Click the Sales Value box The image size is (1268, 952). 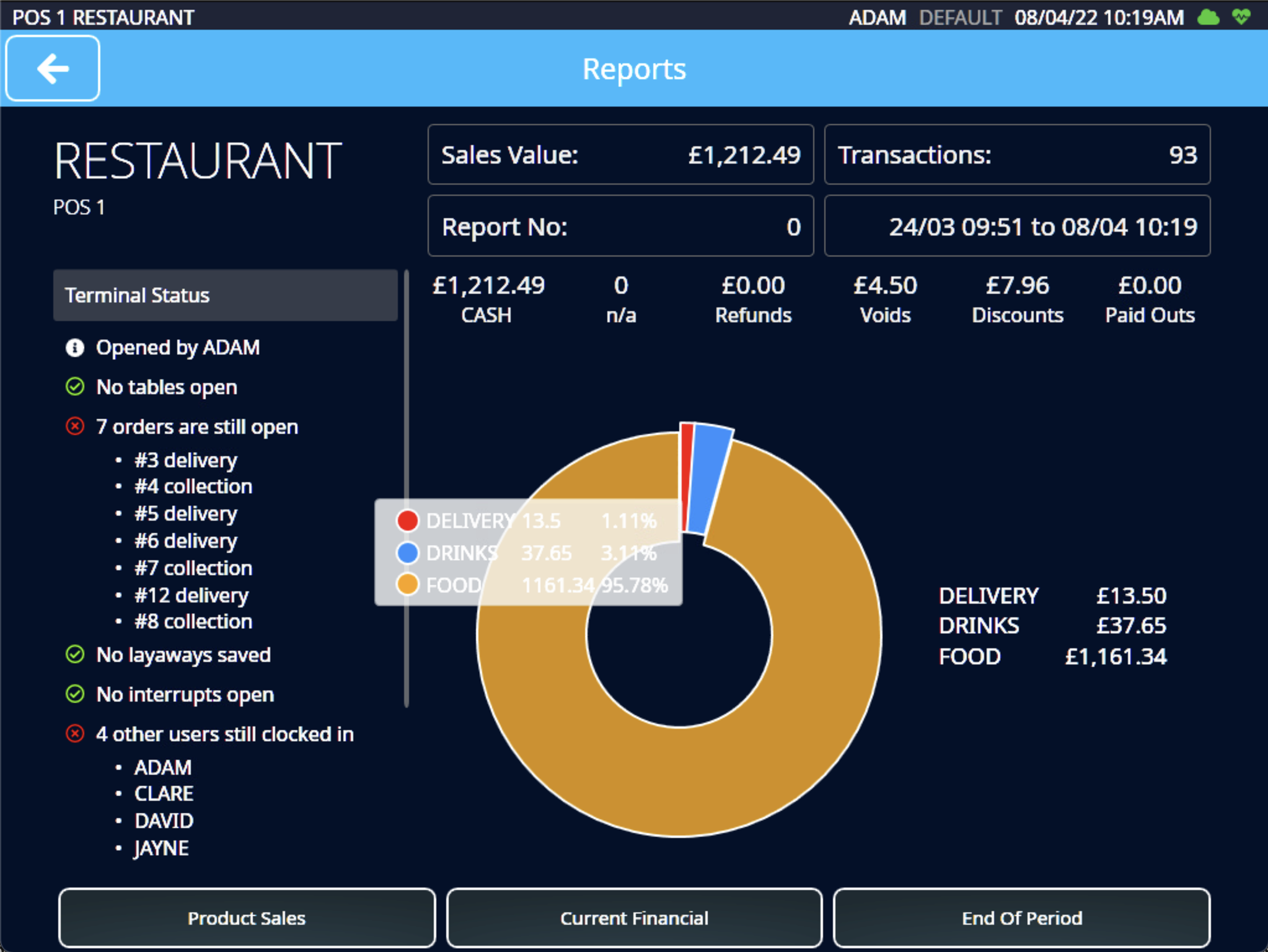[x=620, y=155]
